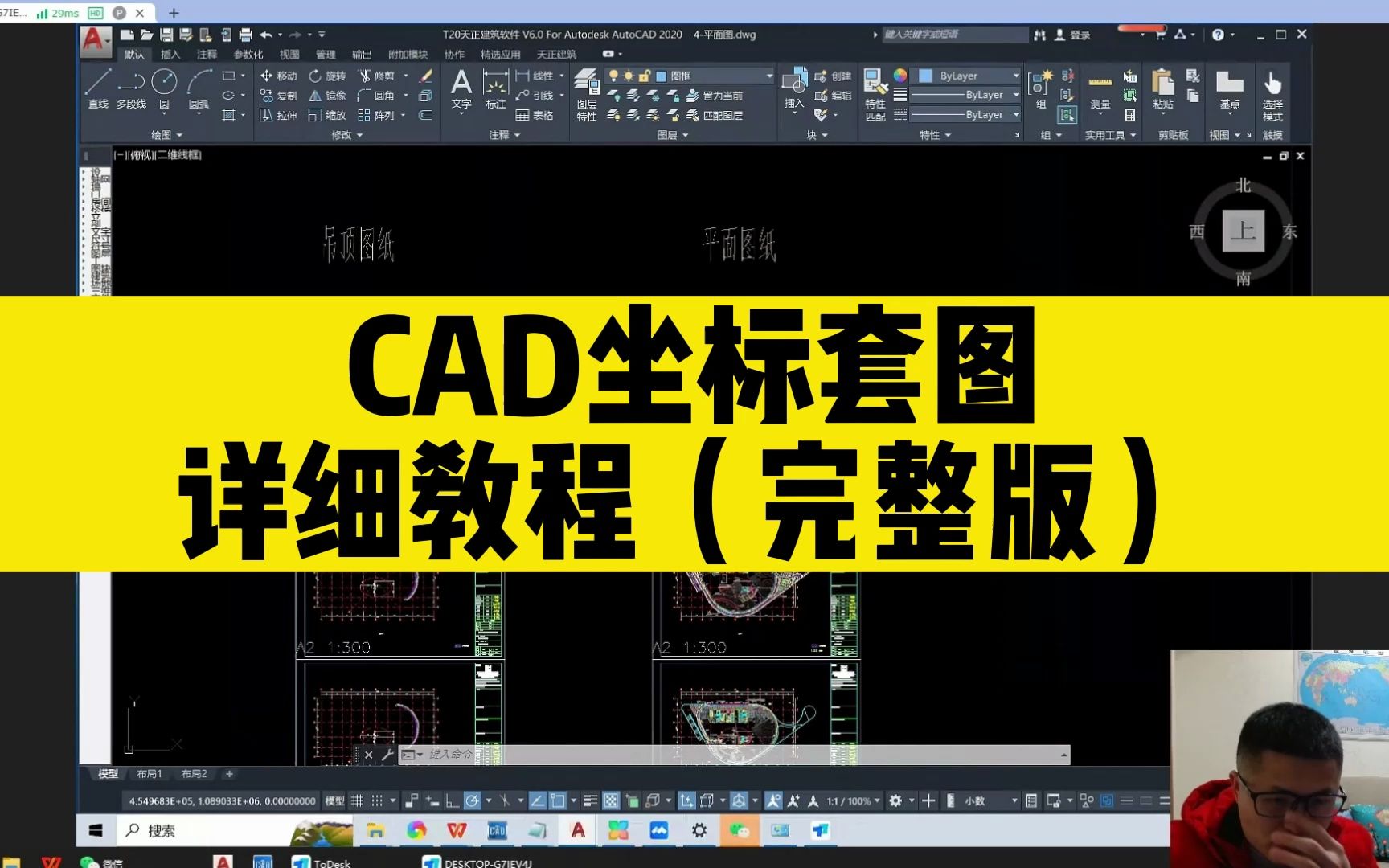Click the Plot/Print icon in quick access toolbar
Image resolution: width=1389 pixels, height=868 pixels.
(x=246, y=35)
